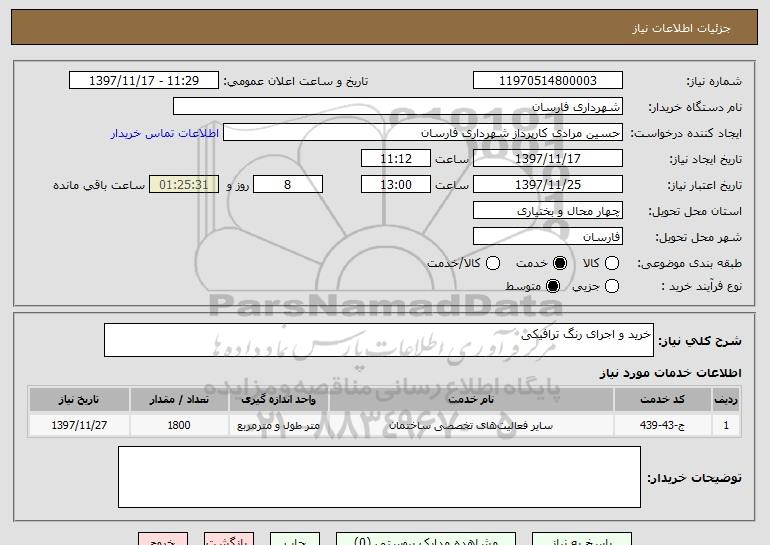Click the buyer notes text area
The width and height of the screenshot is (770, 545).
(x=379, y=477)
